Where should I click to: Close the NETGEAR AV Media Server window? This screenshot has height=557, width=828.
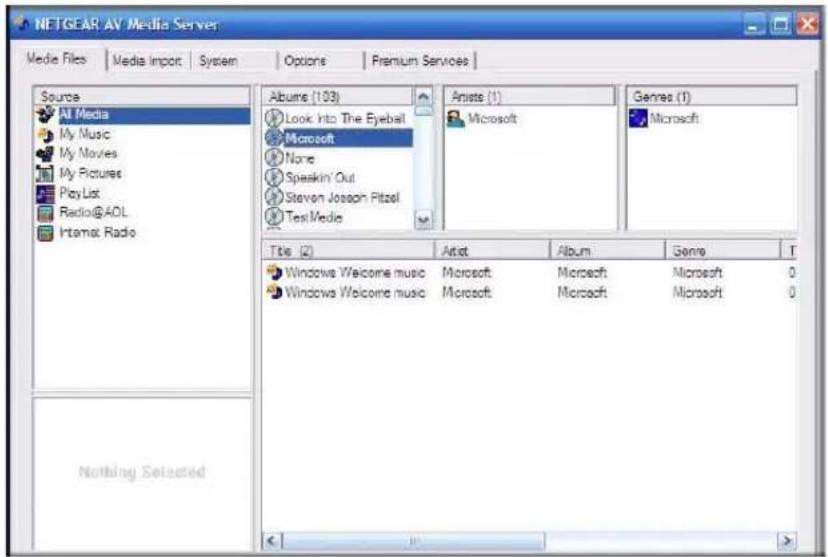pyautogui.click(x=808, y=24)
